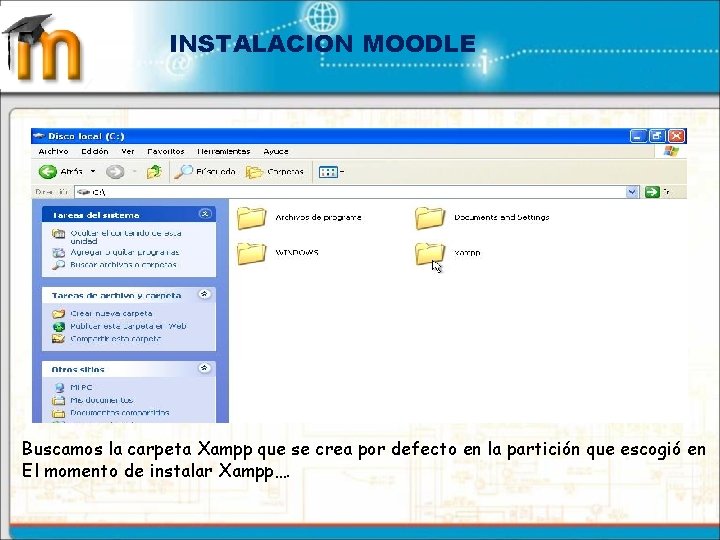Screen dimensions: 720x540
Task: Click the hide drive contents icon
Action: click(x=58, y=234)
